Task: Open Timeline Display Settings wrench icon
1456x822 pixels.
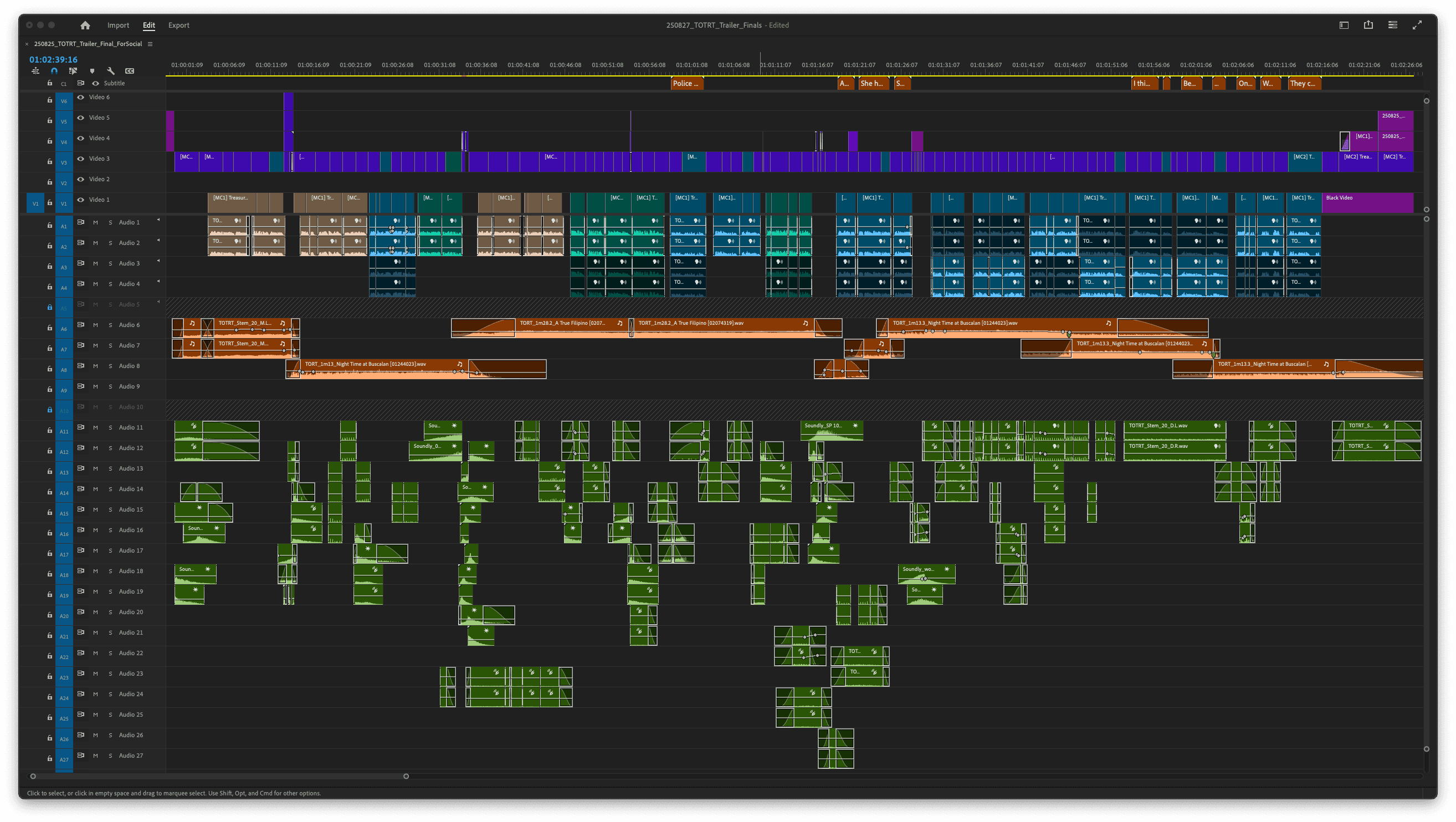Action: coord(111,72)
